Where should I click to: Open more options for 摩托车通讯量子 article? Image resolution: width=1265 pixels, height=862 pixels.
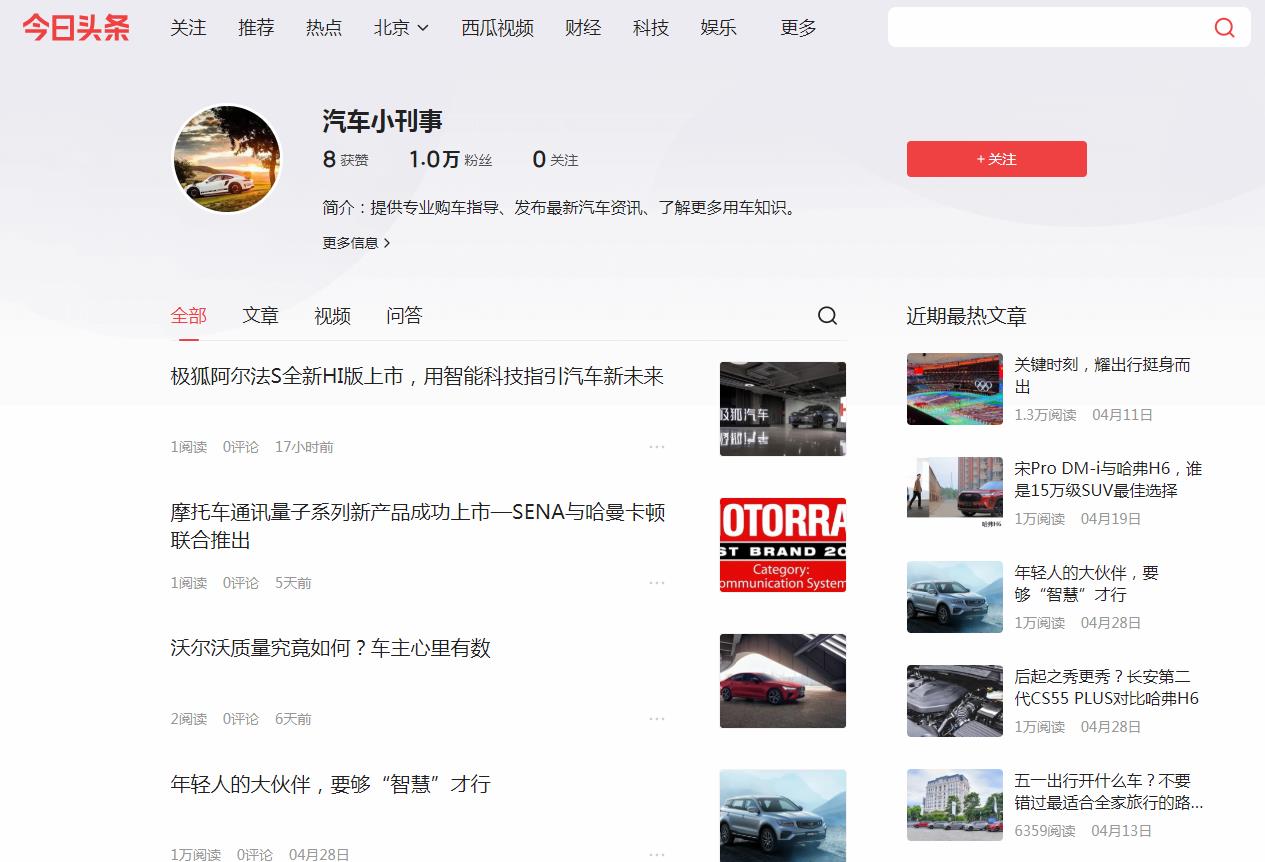pos(657,582)
